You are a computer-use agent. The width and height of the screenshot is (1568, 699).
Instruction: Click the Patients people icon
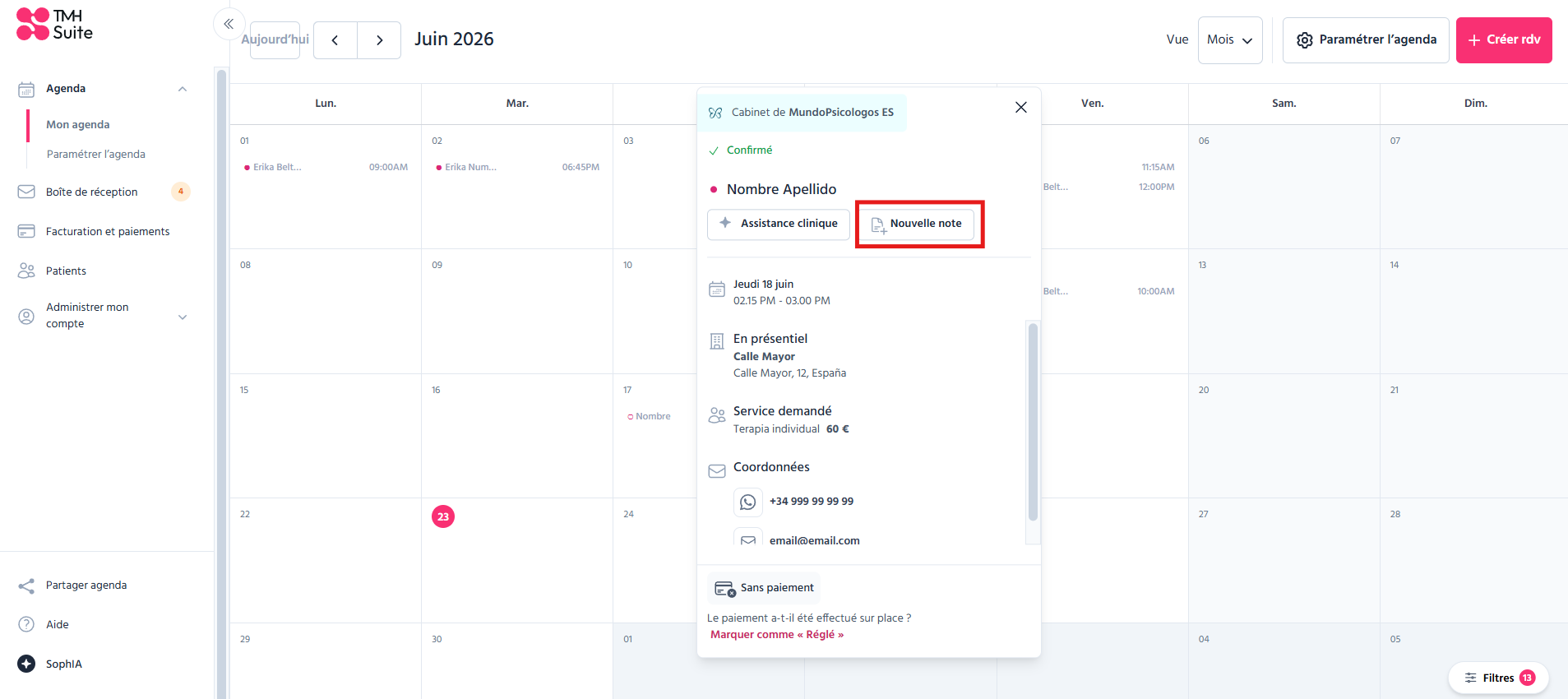26,271
